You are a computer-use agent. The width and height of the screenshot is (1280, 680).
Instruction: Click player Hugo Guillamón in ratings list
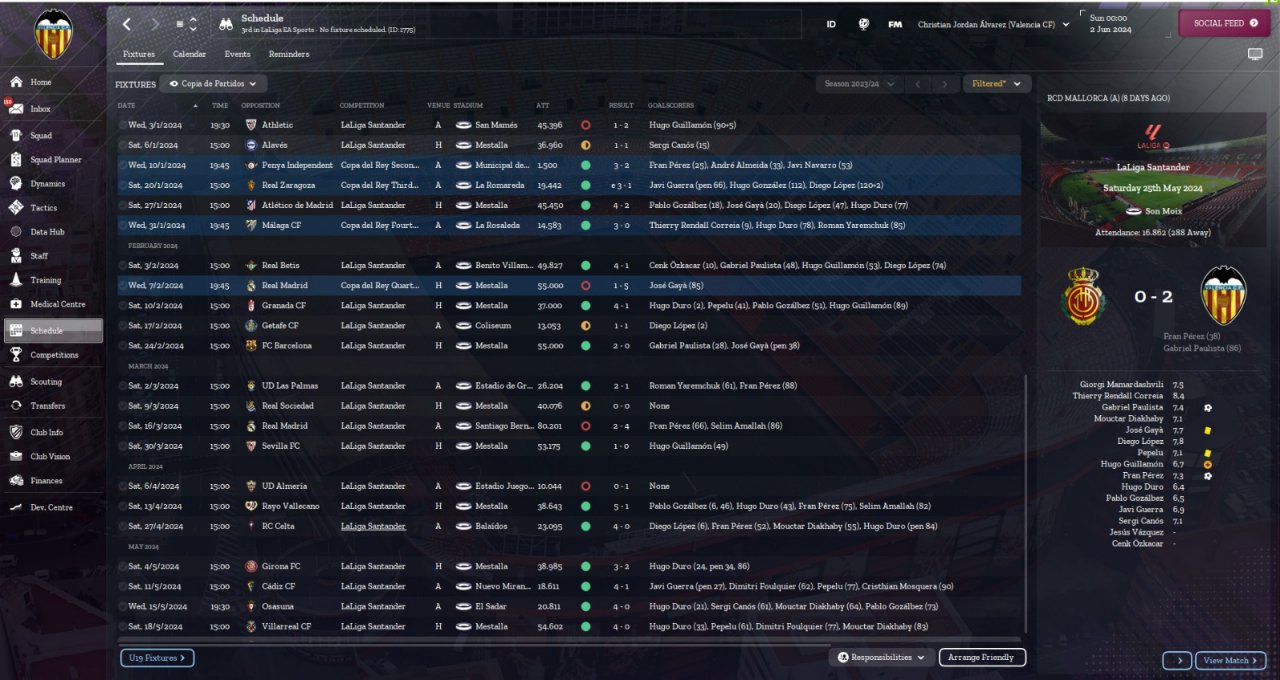(1132, 464)
